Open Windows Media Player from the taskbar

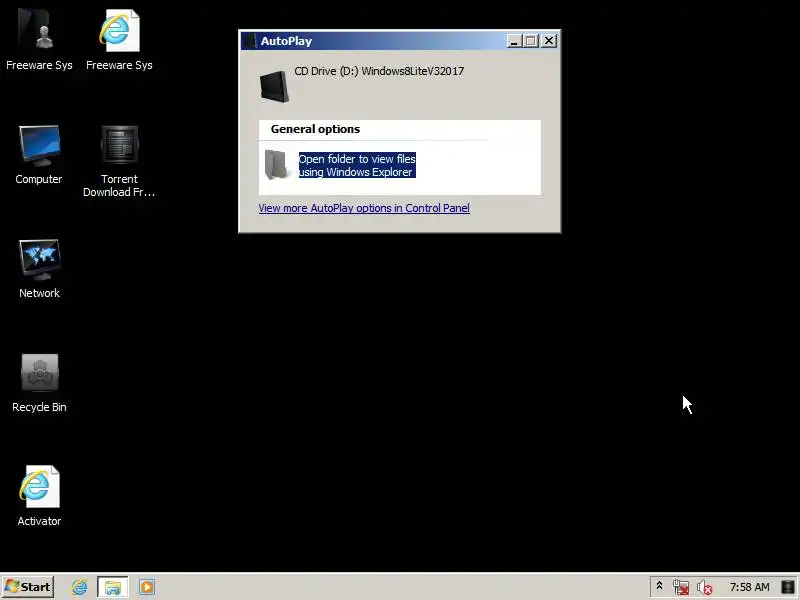coord(146,587)
